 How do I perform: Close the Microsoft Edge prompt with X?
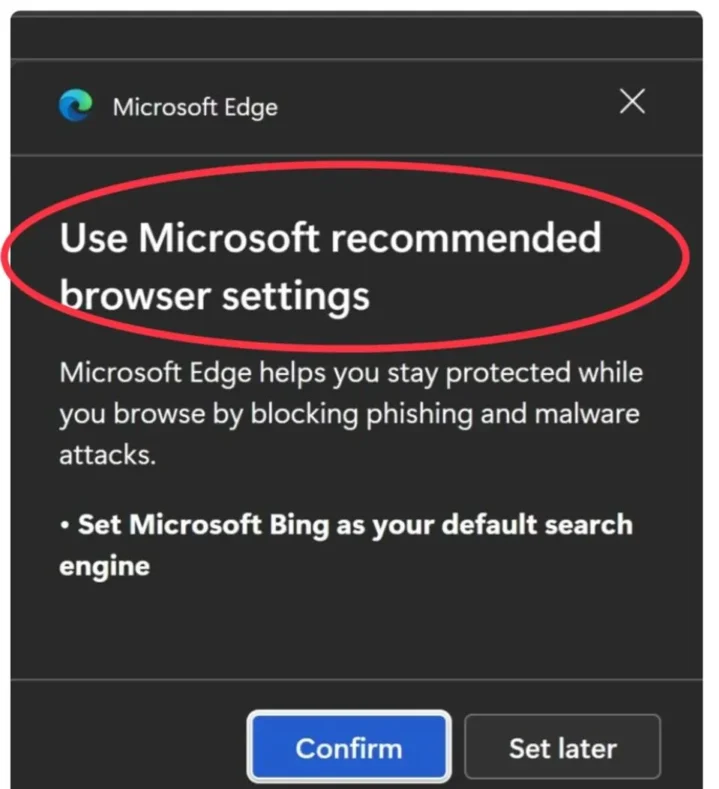point(632,102)
